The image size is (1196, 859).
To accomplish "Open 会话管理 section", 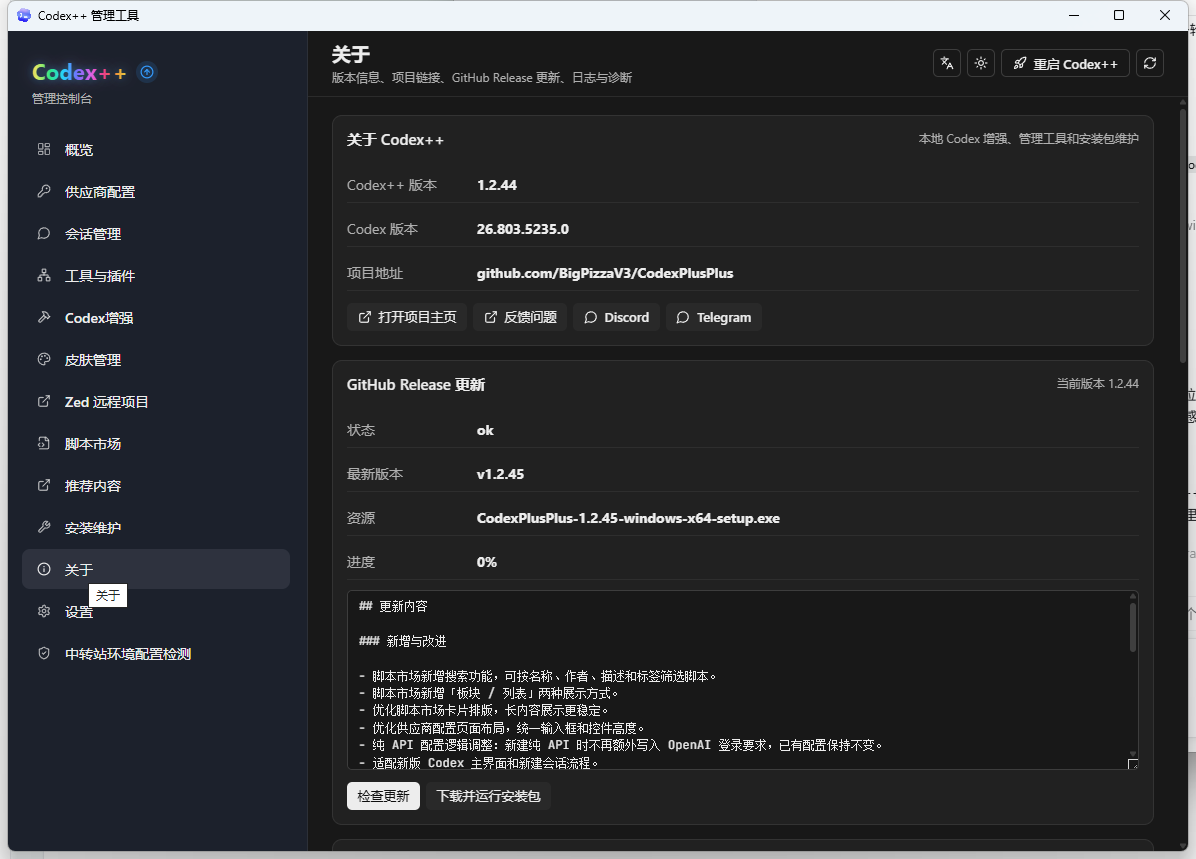I will click(x=156, y=233).
